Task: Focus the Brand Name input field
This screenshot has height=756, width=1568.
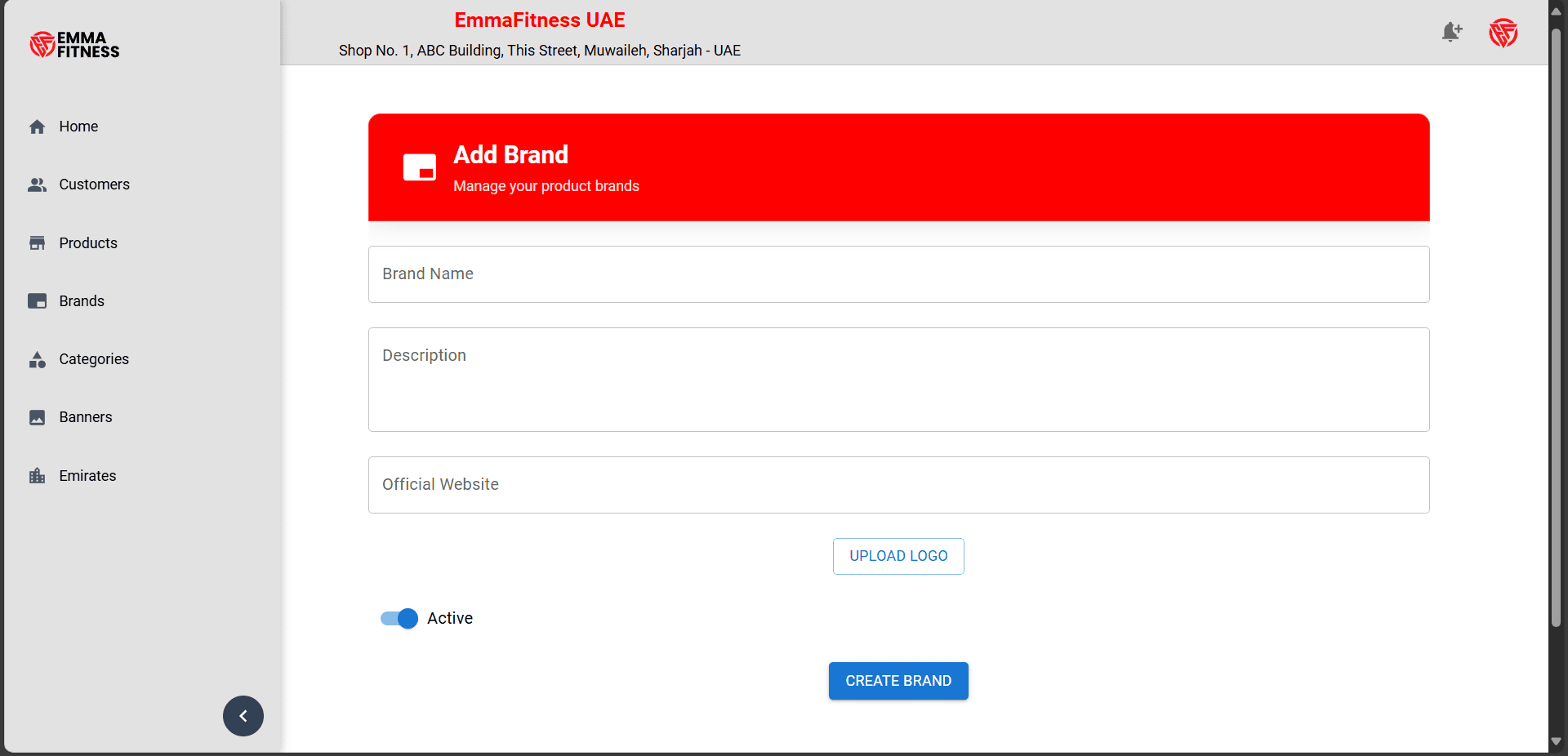Action: (x=898, y=274)
